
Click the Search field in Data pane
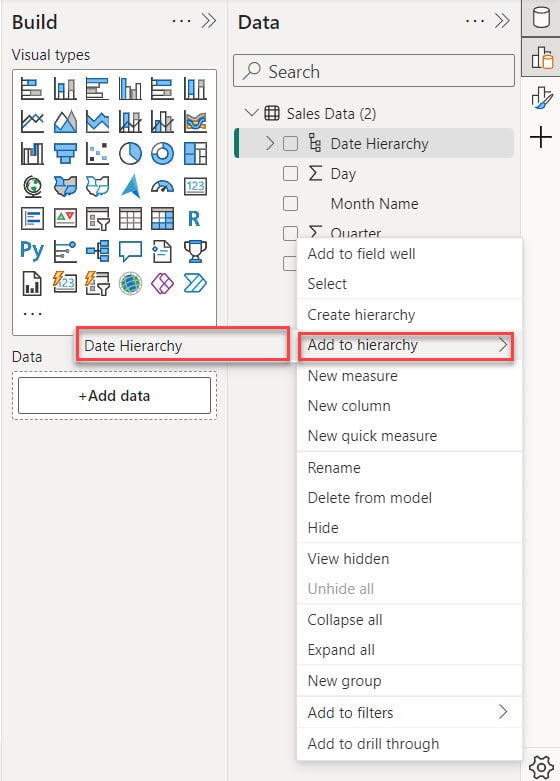click(x=374, y=71)
